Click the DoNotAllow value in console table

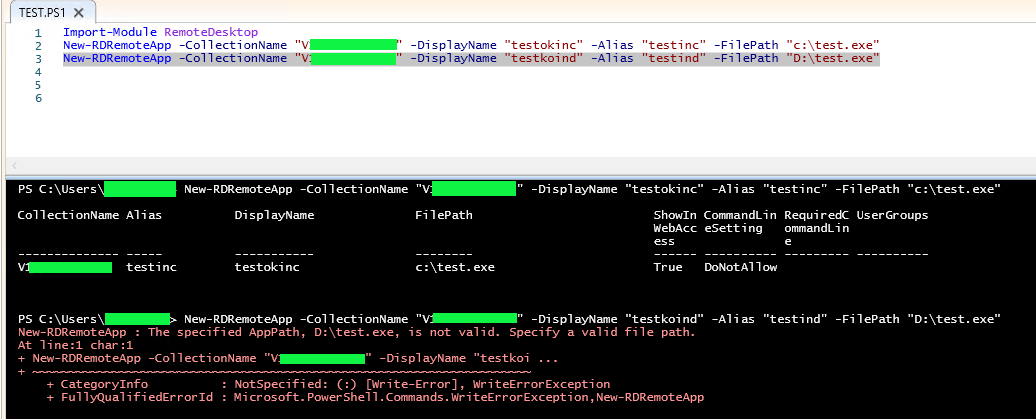pos(741,268)
